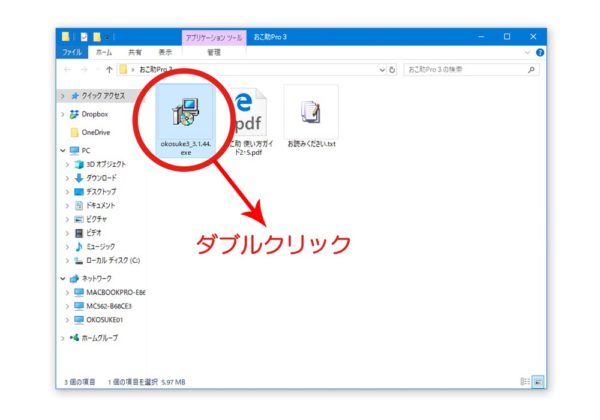Click the おこ助Pro 3 breadcrumb path
The height and width of the screenshot is (420, 600).
coord(156,70)
